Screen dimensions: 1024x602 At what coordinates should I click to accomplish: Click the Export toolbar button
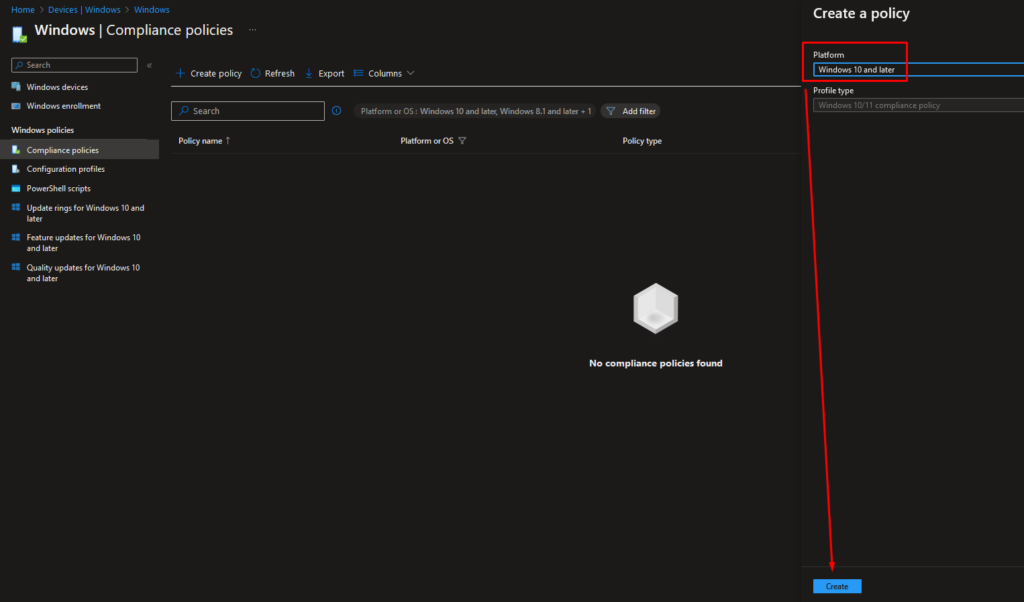tap(324, 73)
